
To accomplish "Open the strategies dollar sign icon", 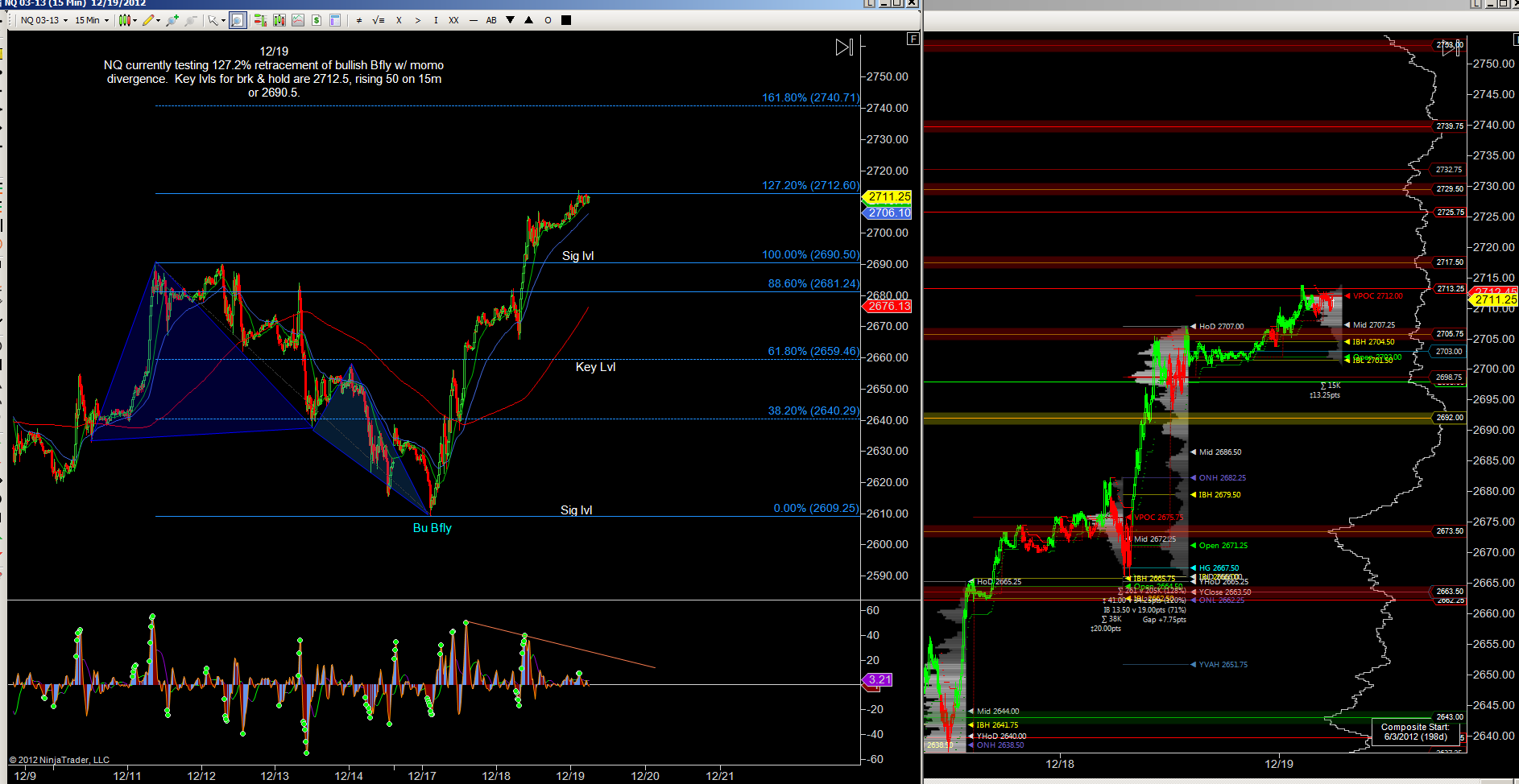I will pyautogui.click(x=317, y=20).
